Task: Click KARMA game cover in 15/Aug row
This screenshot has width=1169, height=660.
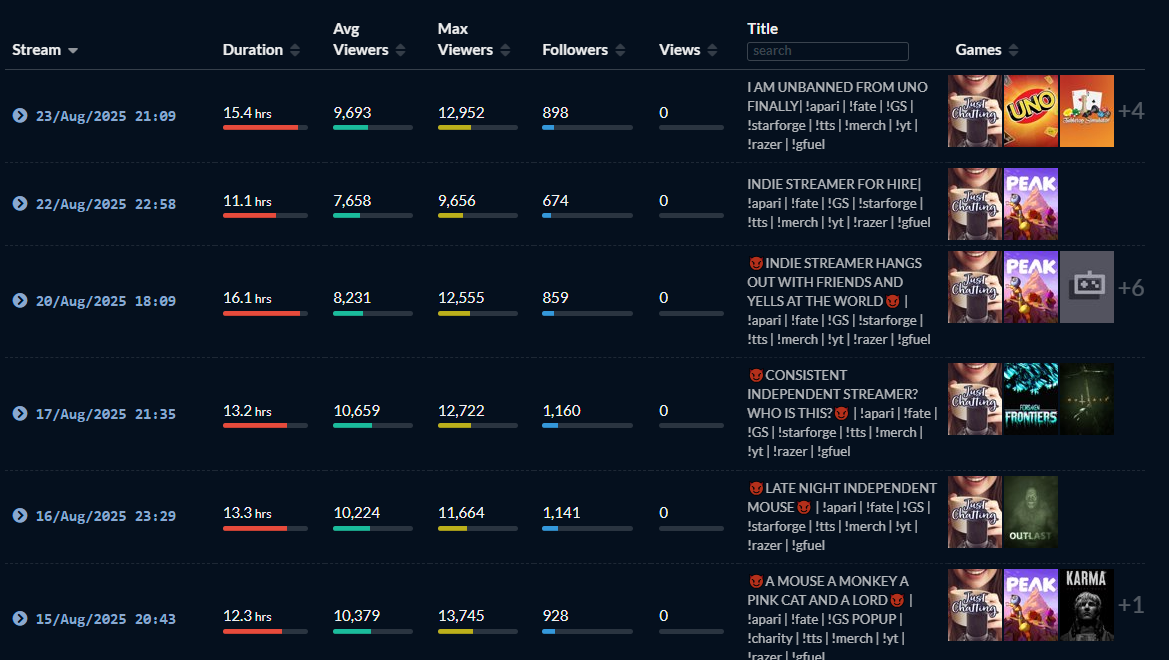Action: 1086,605
